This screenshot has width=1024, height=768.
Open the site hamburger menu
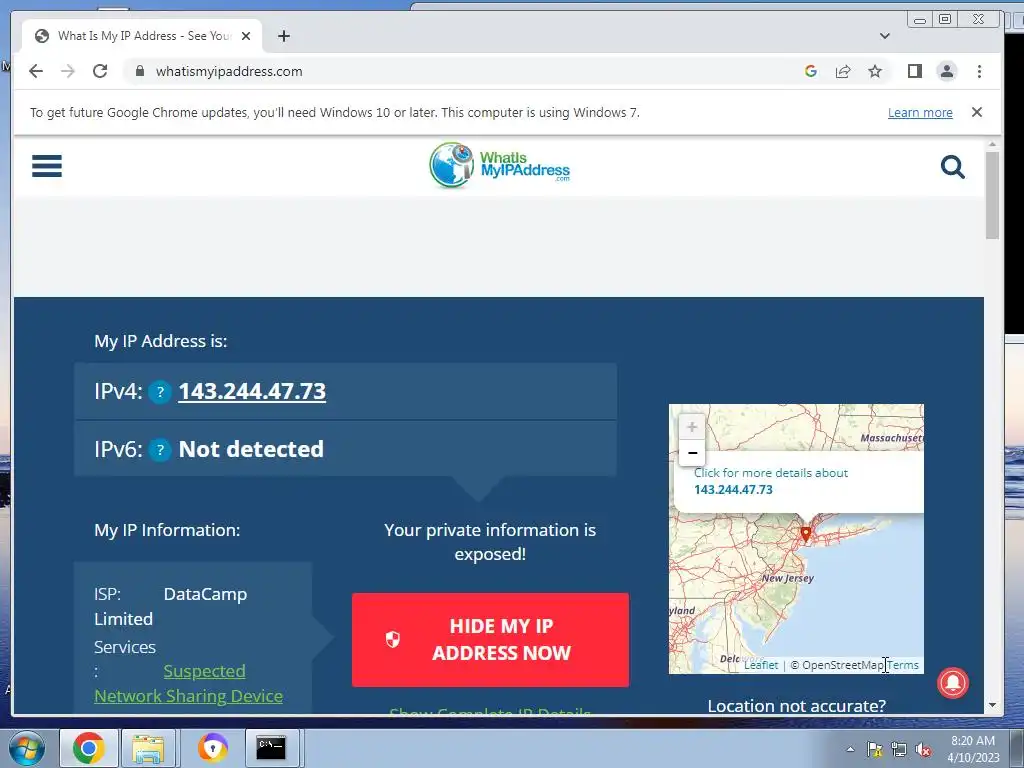click(47, 166)
